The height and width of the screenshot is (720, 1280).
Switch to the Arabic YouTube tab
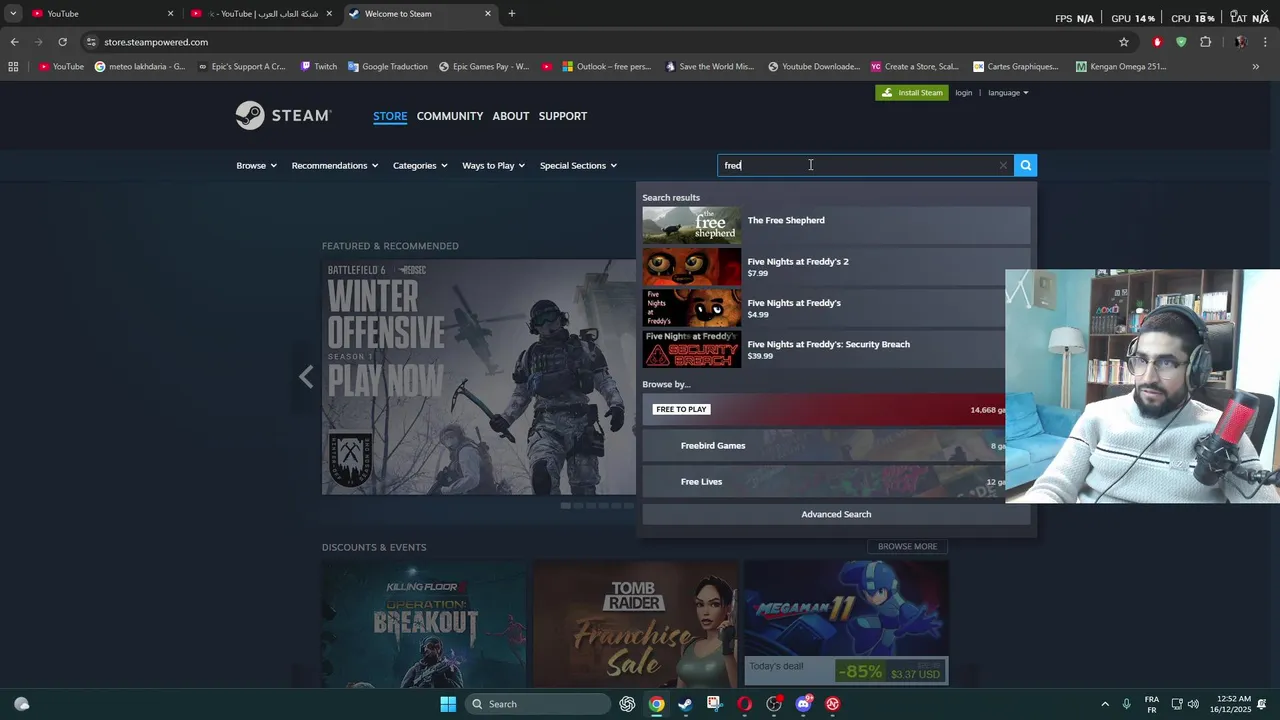(x=262, y=13)
